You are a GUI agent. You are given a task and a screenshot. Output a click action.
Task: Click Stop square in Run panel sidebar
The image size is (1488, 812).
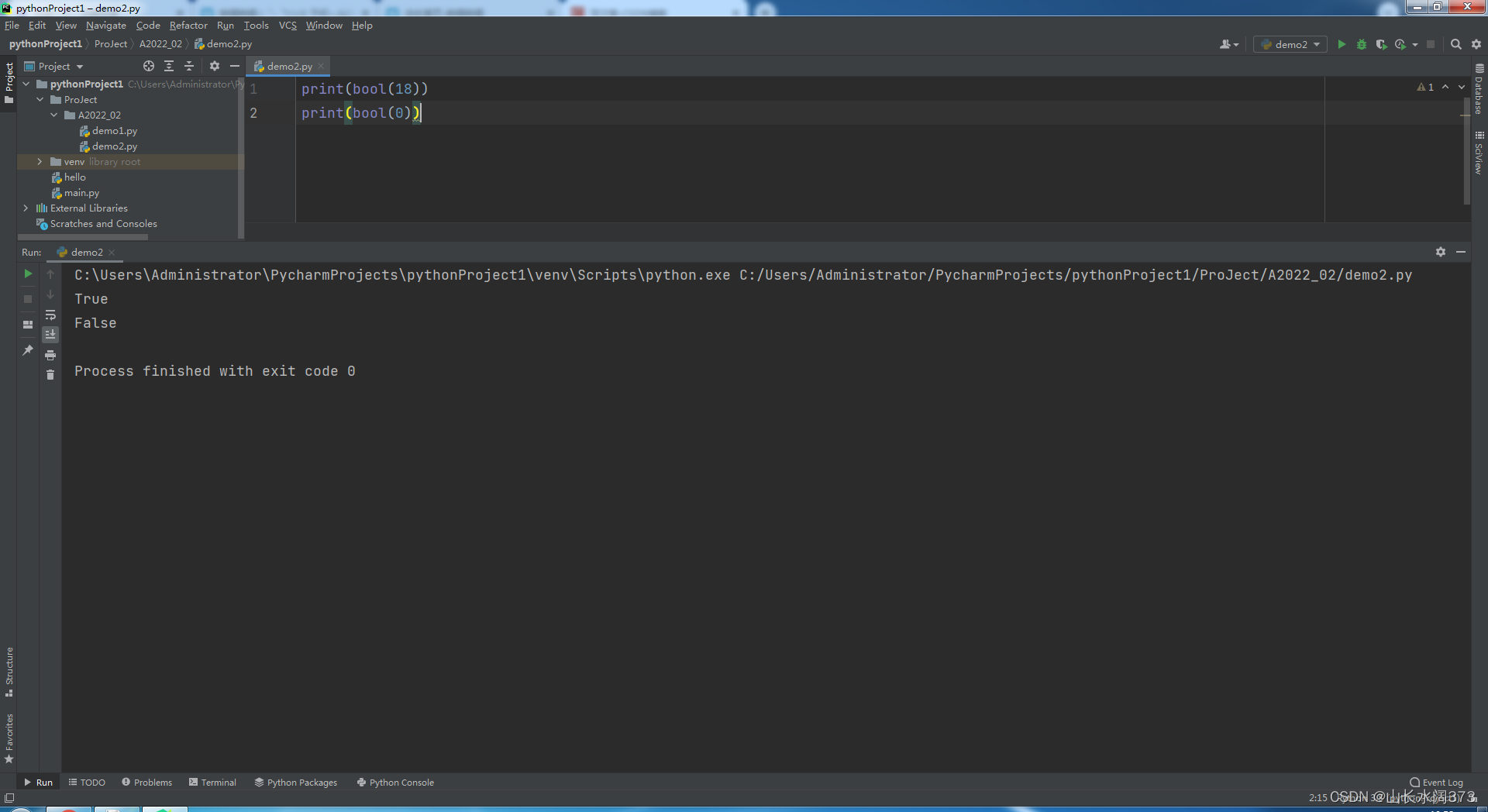28,298
